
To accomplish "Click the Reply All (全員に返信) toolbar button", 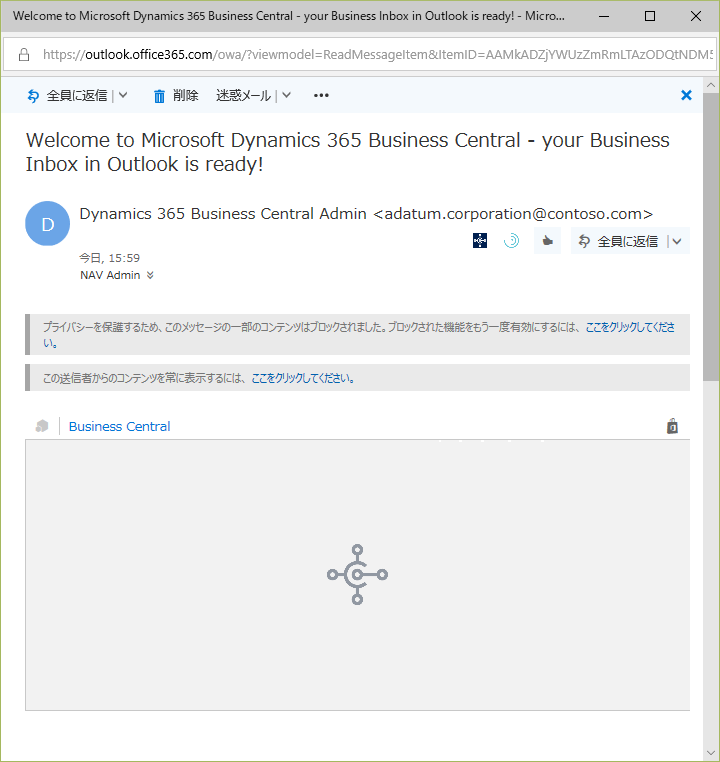I will point(67,96).
